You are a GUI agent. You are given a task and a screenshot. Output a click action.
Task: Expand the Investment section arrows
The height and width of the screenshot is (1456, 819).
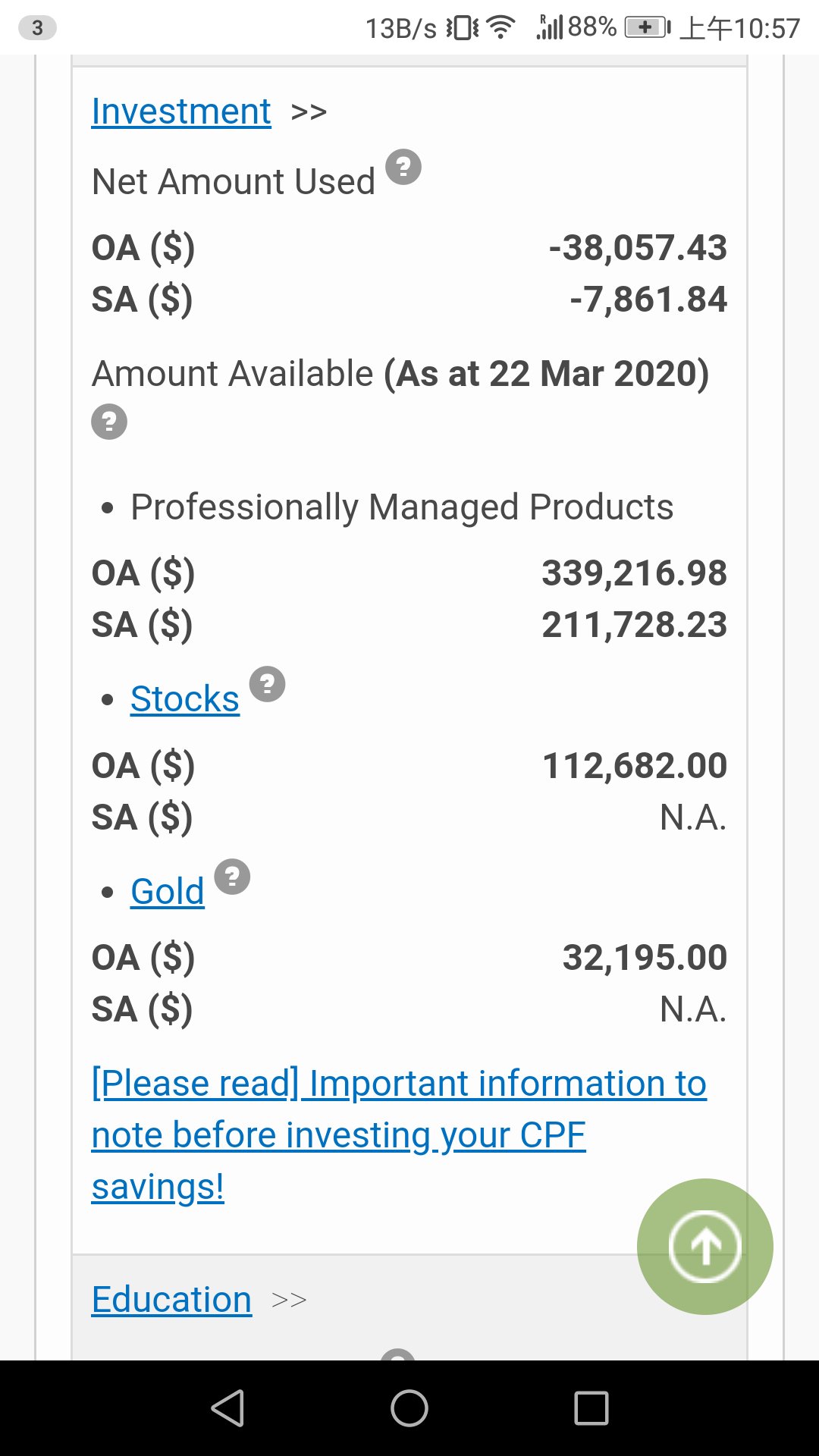309,112
